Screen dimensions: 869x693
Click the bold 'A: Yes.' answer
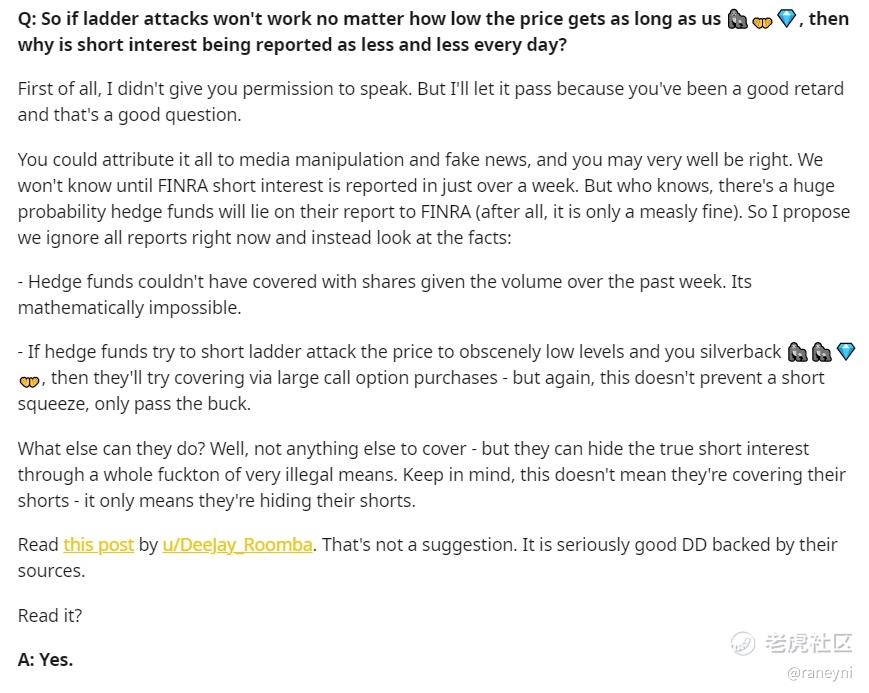click(x=45, y=660)
